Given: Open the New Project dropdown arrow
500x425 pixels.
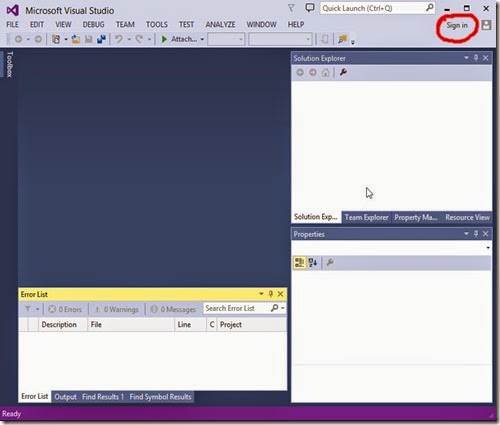Looking at the screenshot, I should tap(66, 39).
